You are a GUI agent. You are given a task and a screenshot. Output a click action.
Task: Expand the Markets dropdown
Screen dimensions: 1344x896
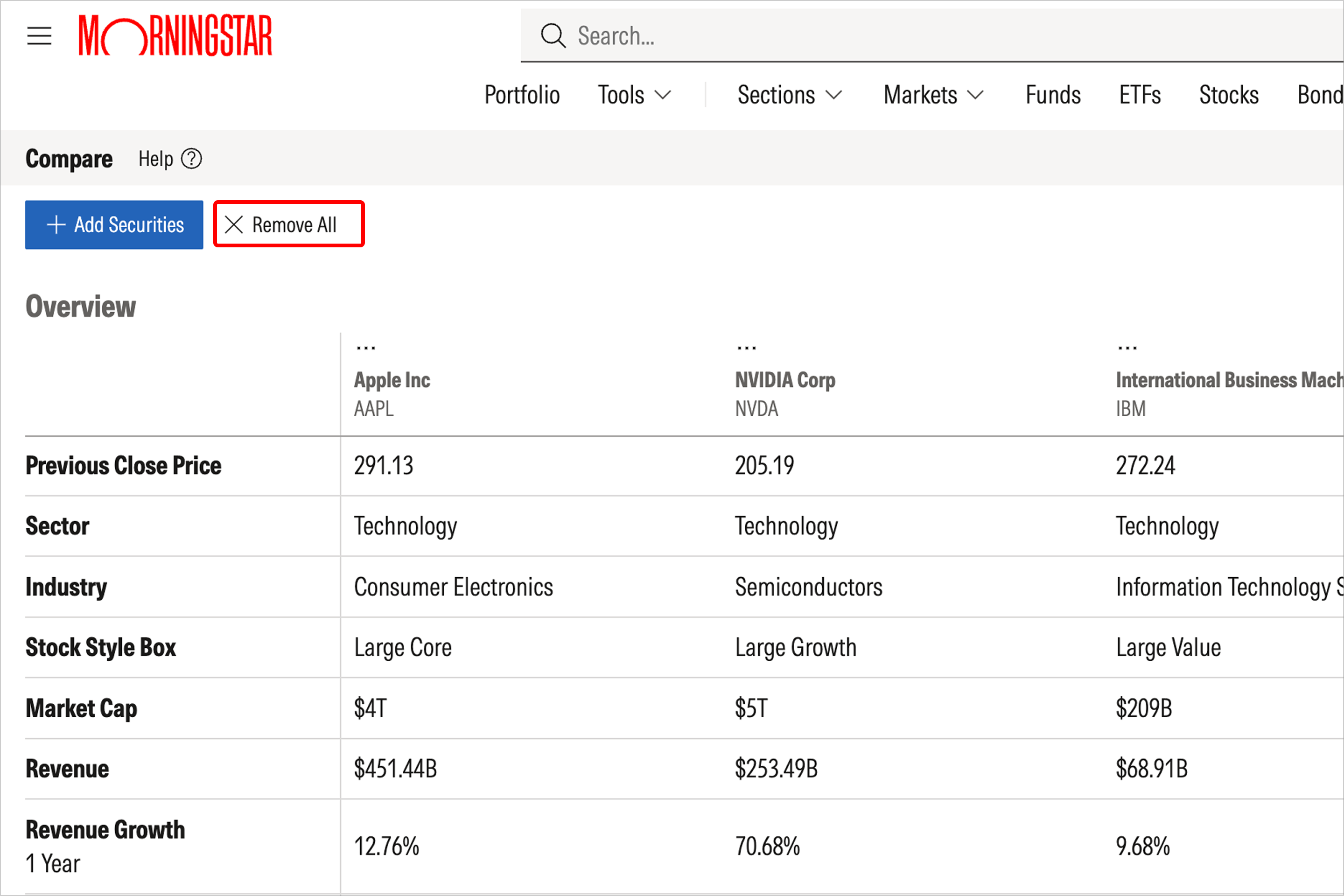pos(934,95)
